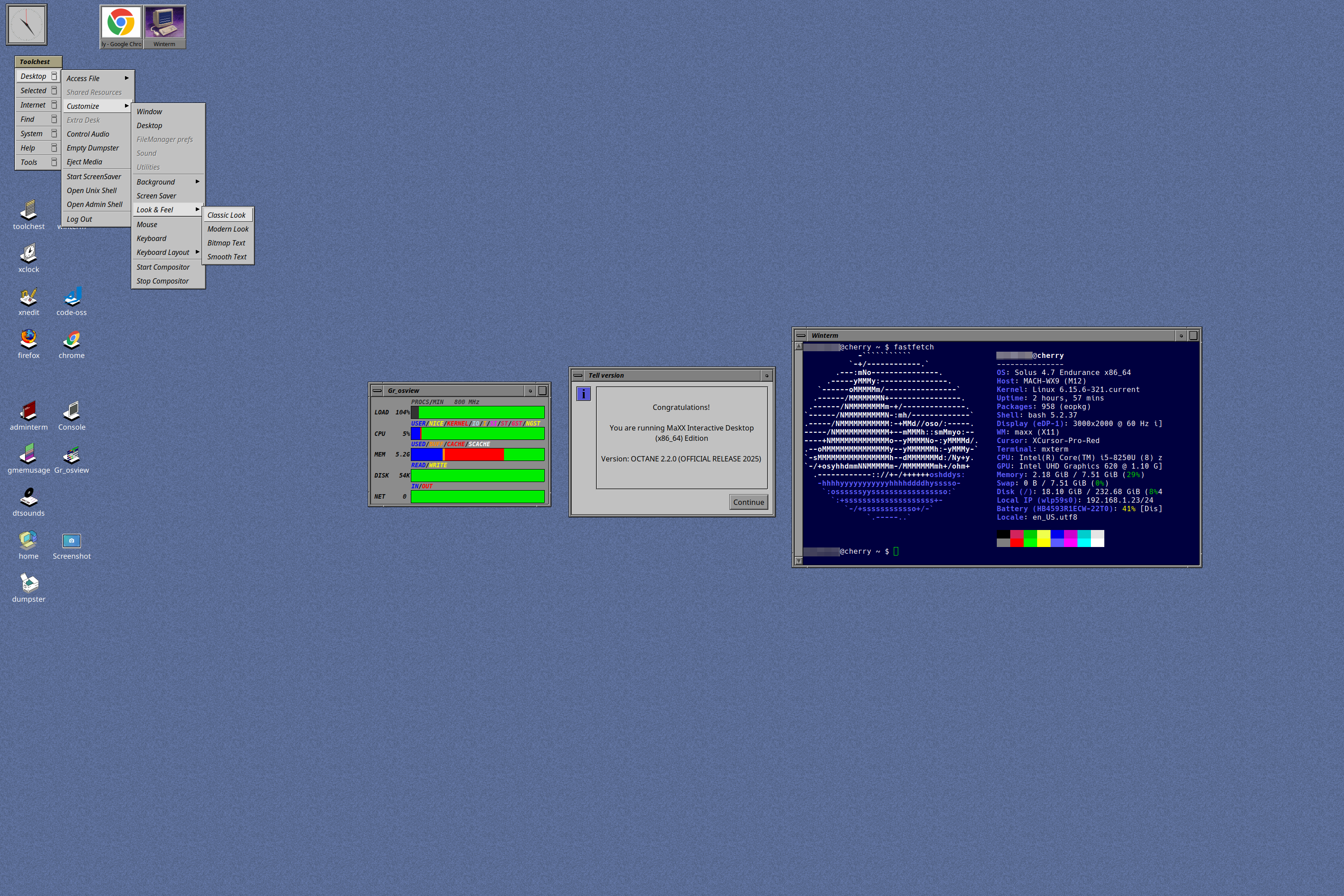The height and width of the screenshot is (896, 1344).
Task: Click the LOAD bar in Gr_osview
Action: click(x=478, y=412)
